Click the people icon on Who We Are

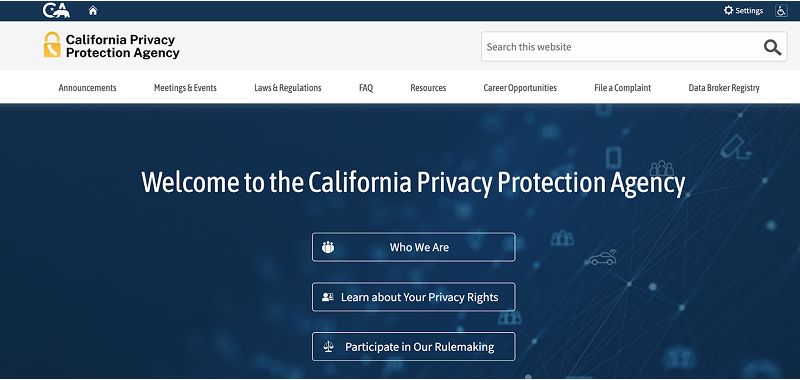[x=328, y=247]
